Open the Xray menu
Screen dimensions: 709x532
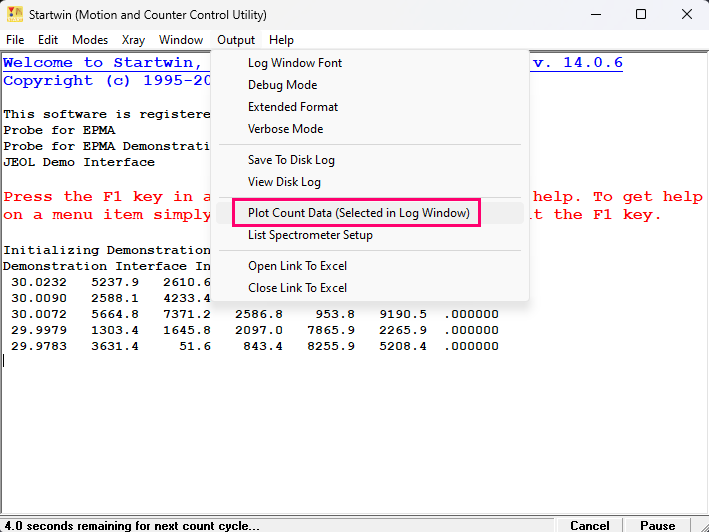tap(133, 40)
